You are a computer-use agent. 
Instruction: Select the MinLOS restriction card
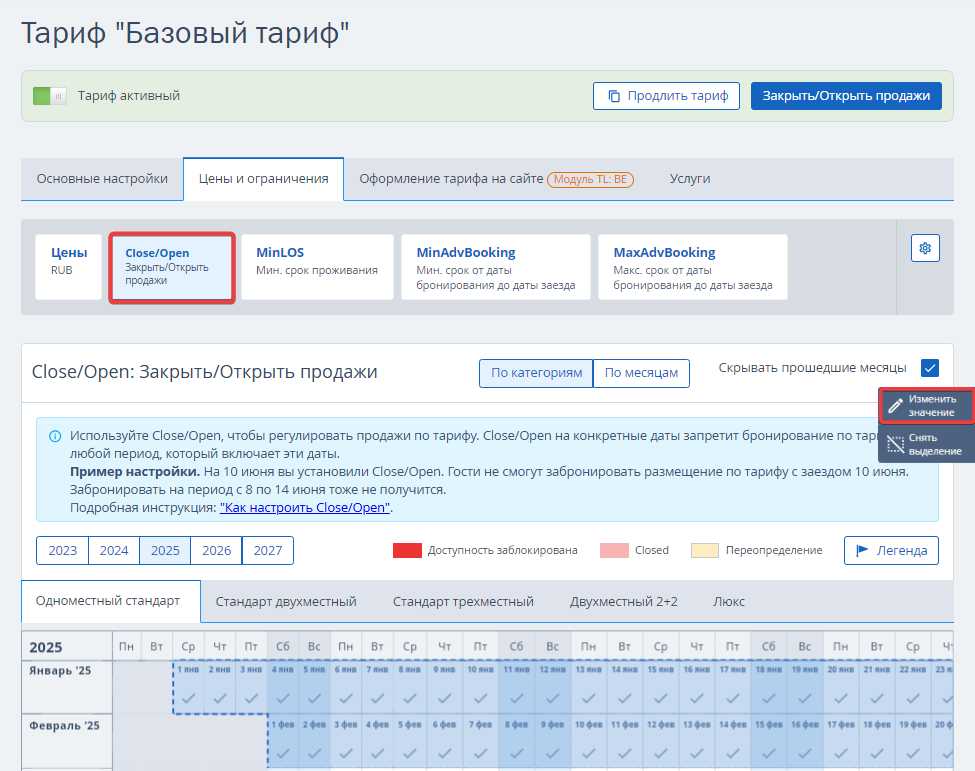317,267
